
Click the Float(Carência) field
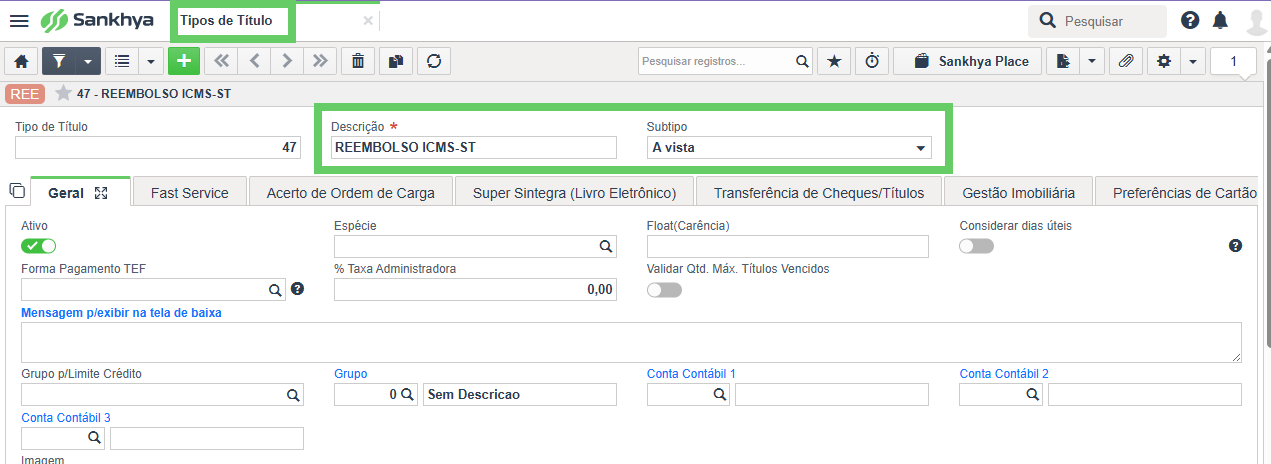(788, 246)
